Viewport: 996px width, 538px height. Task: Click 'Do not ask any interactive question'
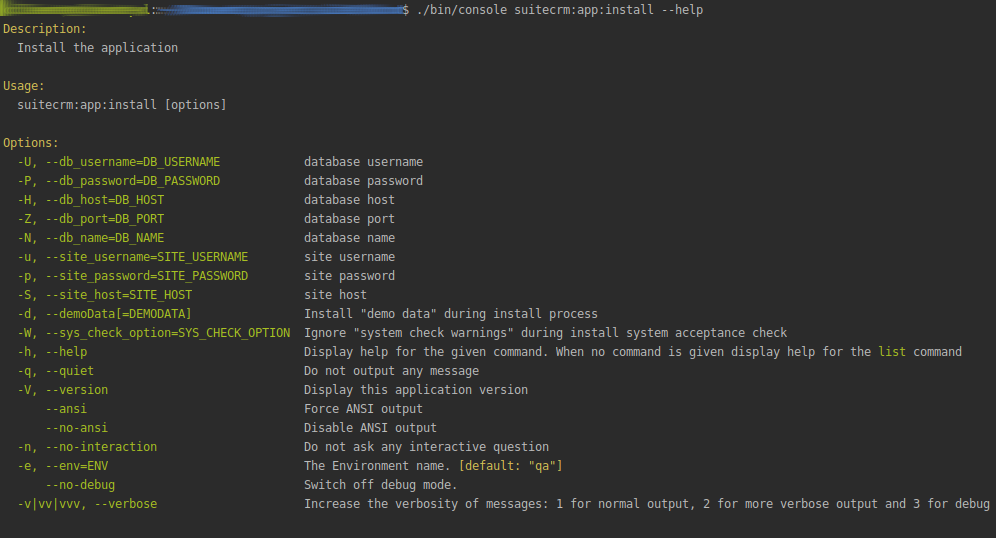pyautogui.click(x=426, y=448)
